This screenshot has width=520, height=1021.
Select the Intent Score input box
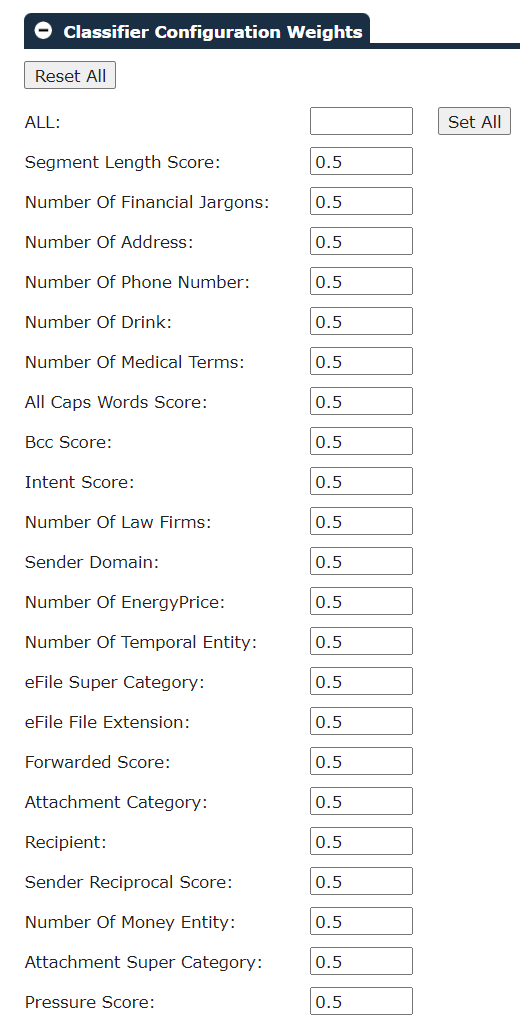click(361, 482)
